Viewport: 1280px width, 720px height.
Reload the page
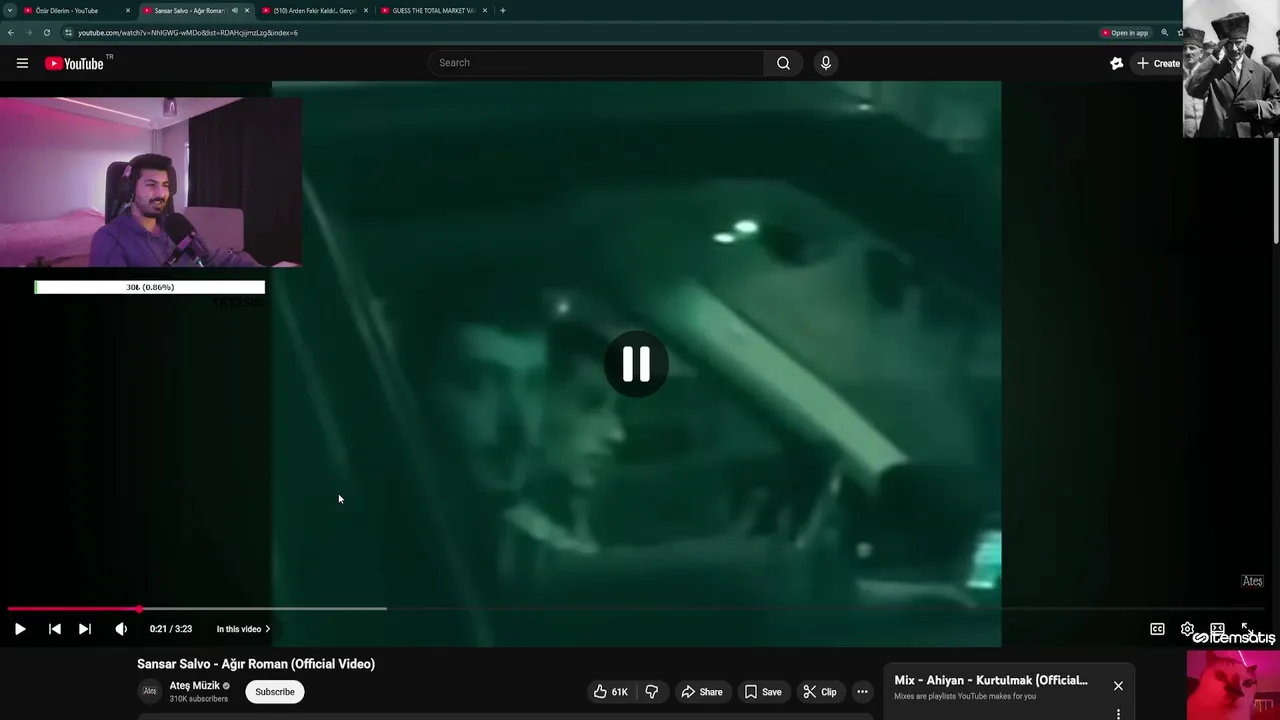46,32
